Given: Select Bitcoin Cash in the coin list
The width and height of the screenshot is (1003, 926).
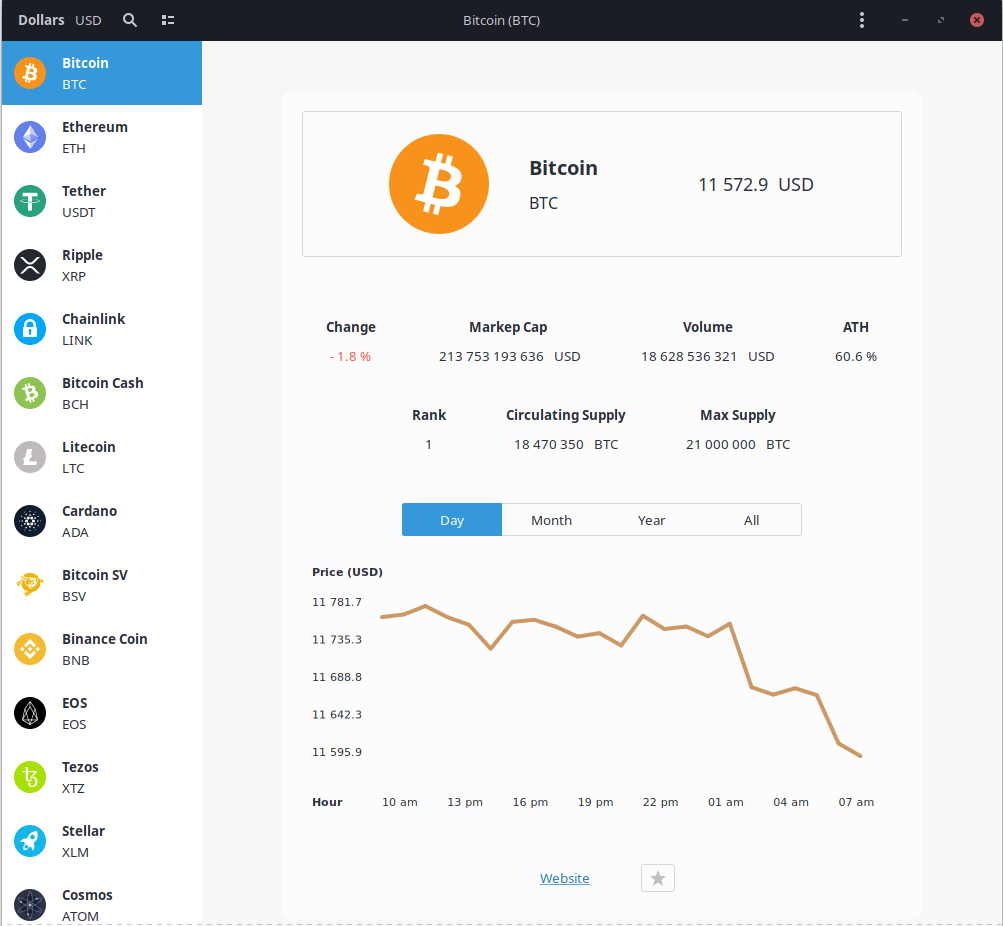Looking at the screenshot, I should [102, 393].
